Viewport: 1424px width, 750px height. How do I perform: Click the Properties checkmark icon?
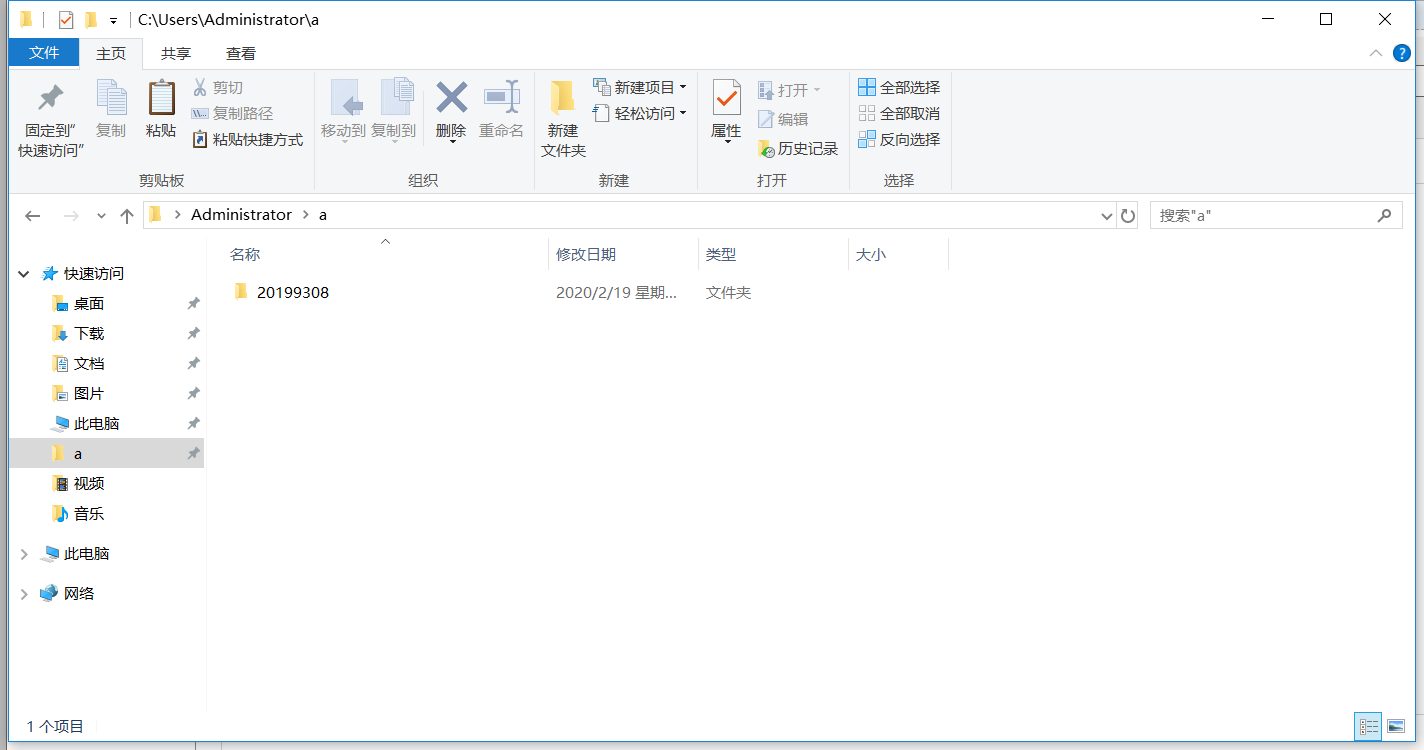[726, 98]
